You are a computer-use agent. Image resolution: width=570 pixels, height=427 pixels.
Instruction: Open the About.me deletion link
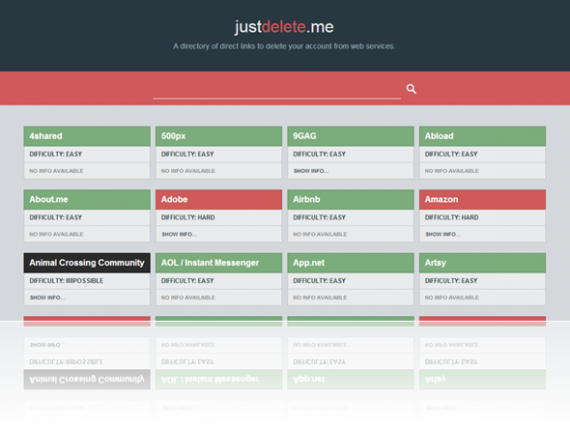click(x=87, y=200)
